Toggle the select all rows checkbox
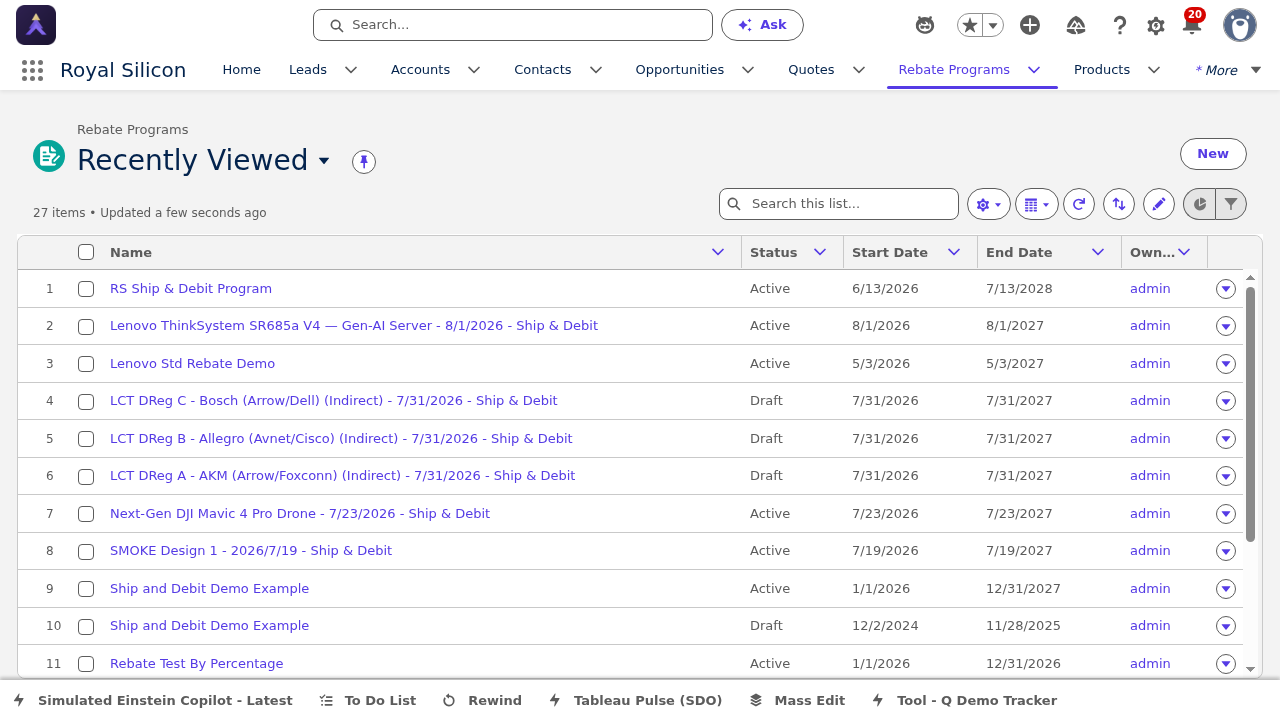The image size is (1280, 720). click(x=86, y=252)
